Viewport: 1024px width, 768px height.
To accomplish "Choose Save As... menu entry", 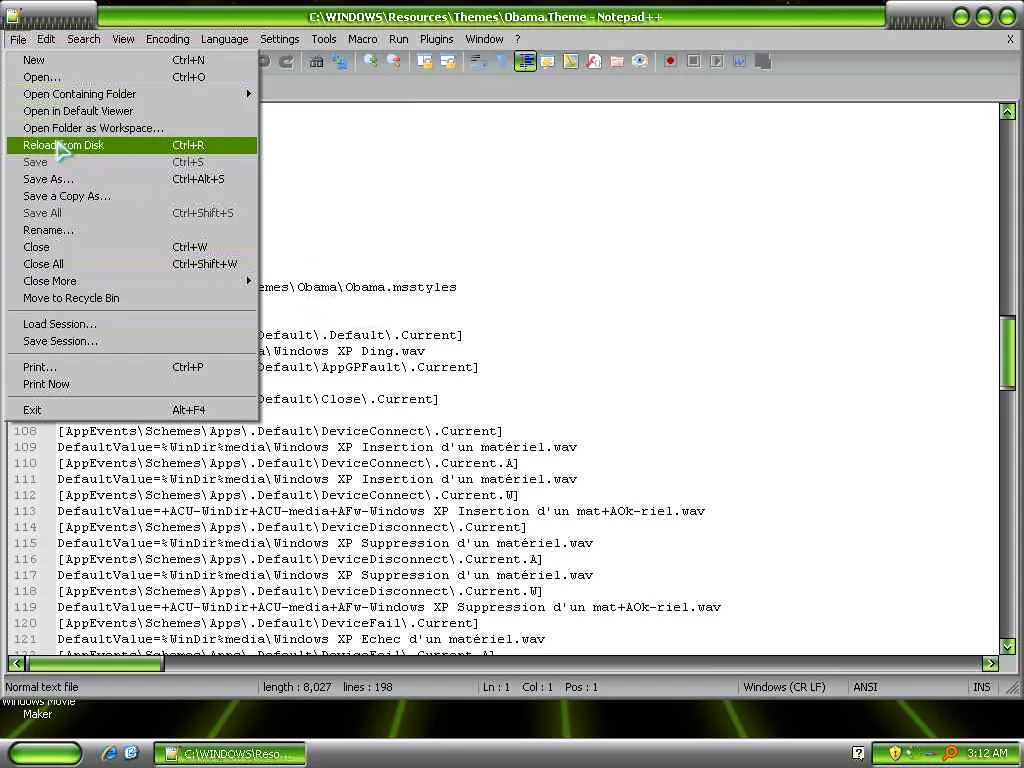I will (132, 179).
